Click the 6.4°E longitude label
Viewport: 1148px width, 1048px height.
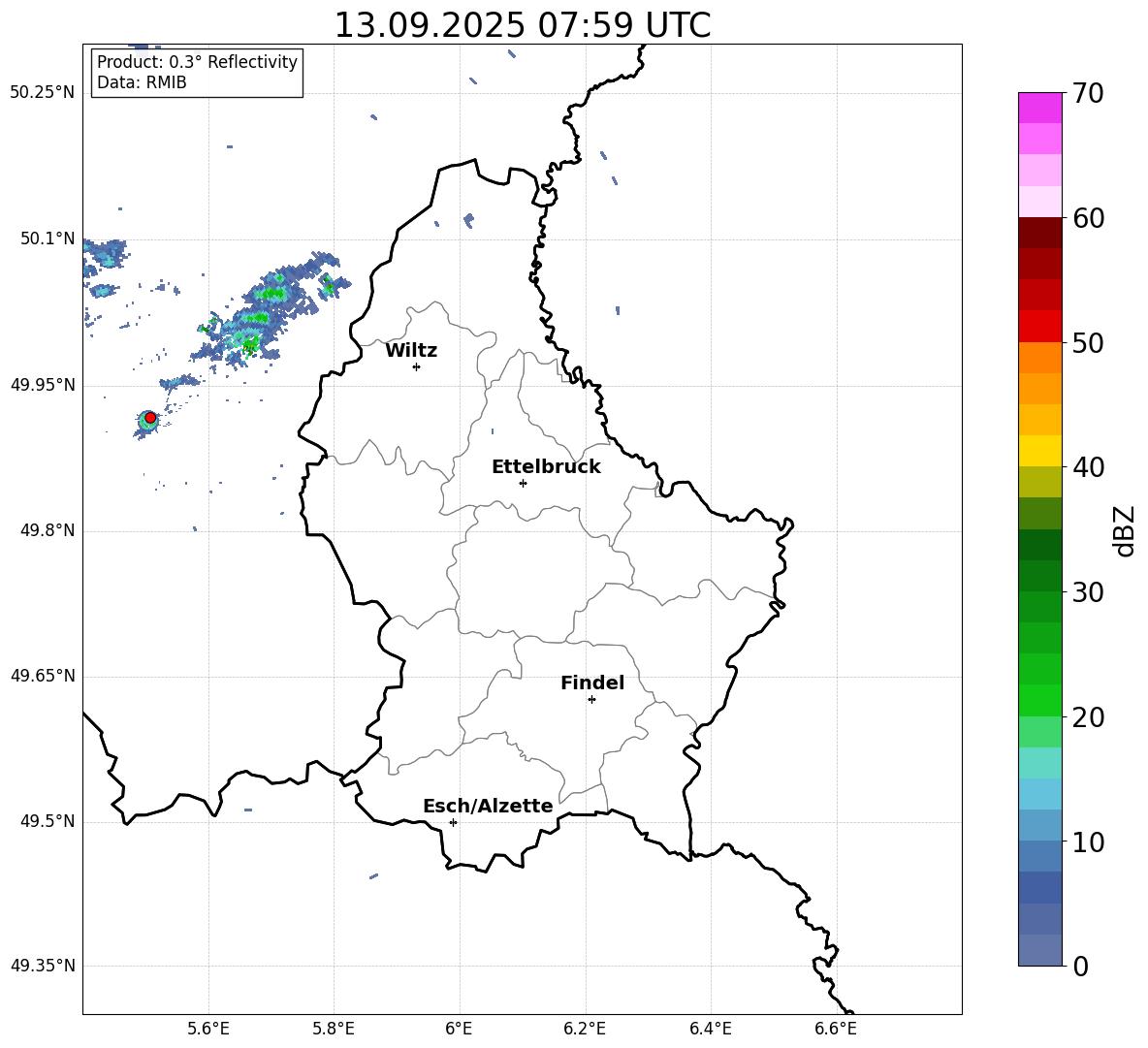(x=710, y=1029)
